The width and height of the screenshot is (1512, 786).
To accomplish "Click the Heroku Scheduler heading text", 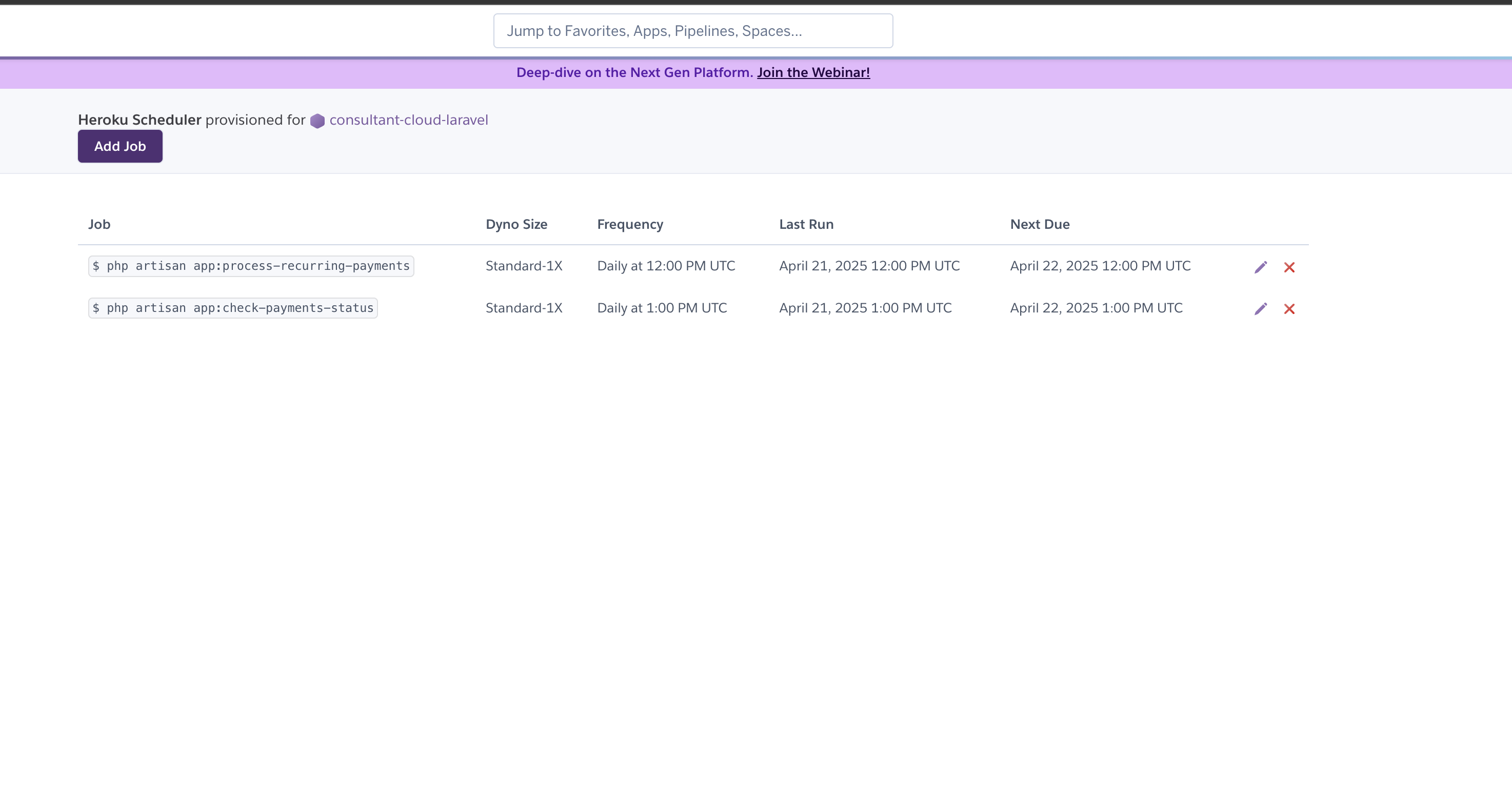I will pyautogui.click(x=140, y=120).
